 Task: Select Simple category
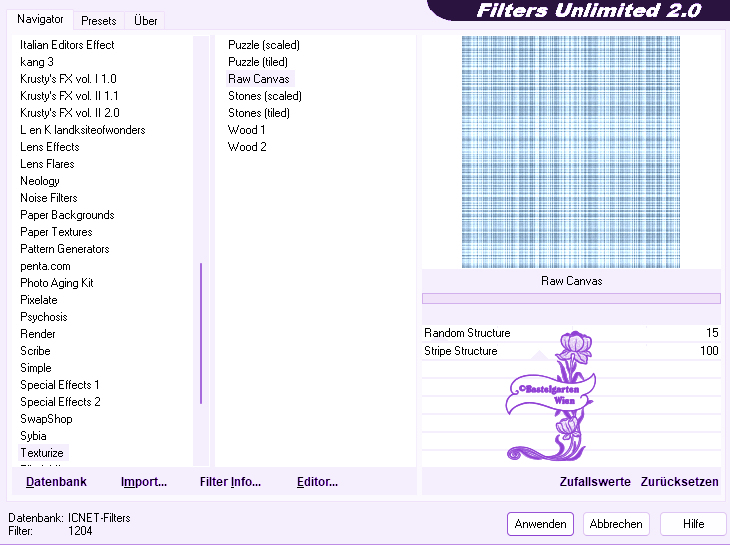(x=35, y=368)
